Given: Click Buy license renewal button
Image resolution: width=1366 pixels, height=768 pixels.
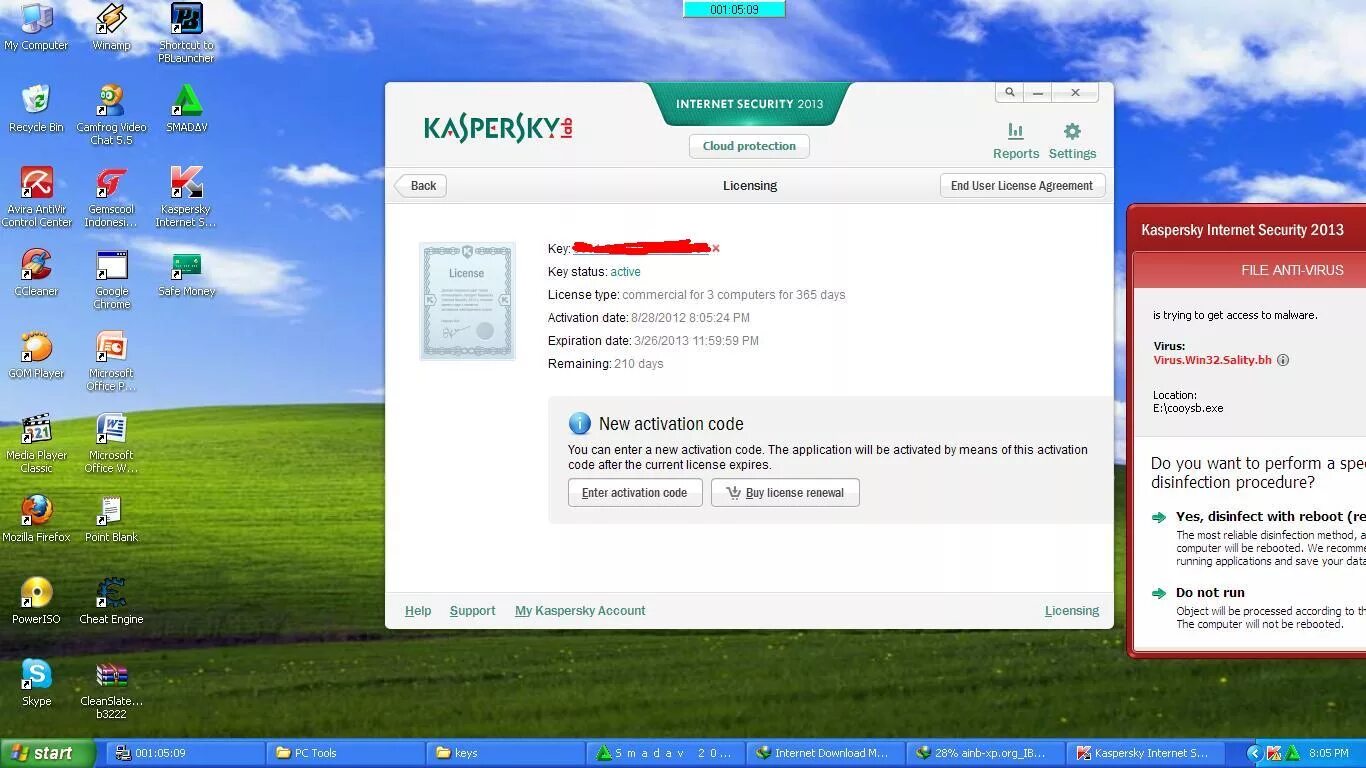Looking at the screenshot, I should click(x=785, y=493).
